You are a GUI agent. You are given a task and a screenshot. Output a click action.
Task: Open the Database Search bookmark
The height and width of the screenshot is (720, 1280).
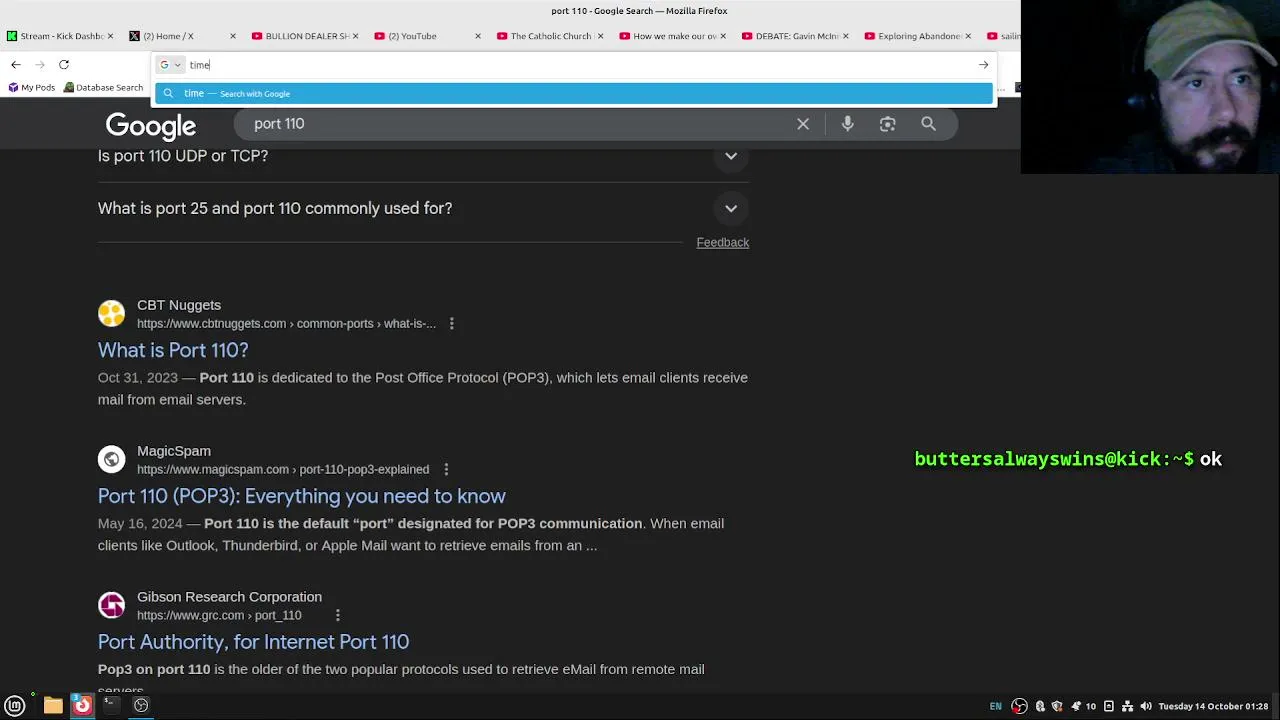103,88
